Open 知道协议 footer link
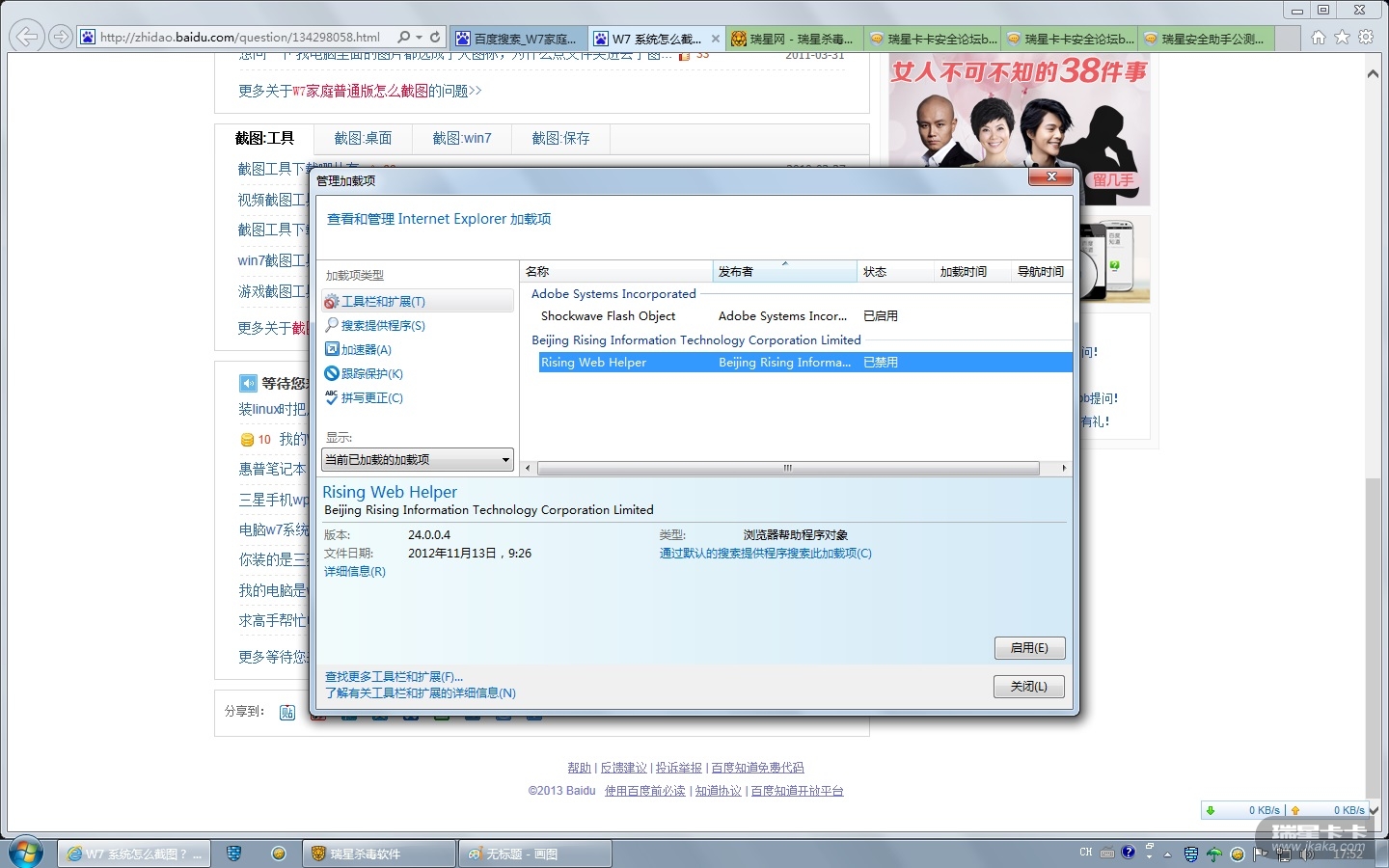The image size is (1389, 868). tap(719, 791)
